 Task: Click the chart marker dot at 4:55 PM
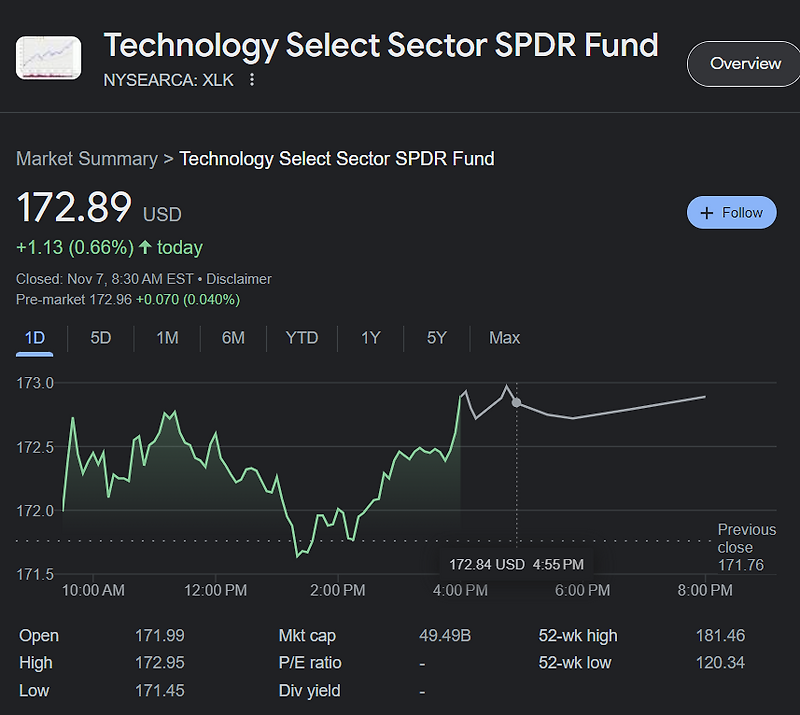point(516,402)
